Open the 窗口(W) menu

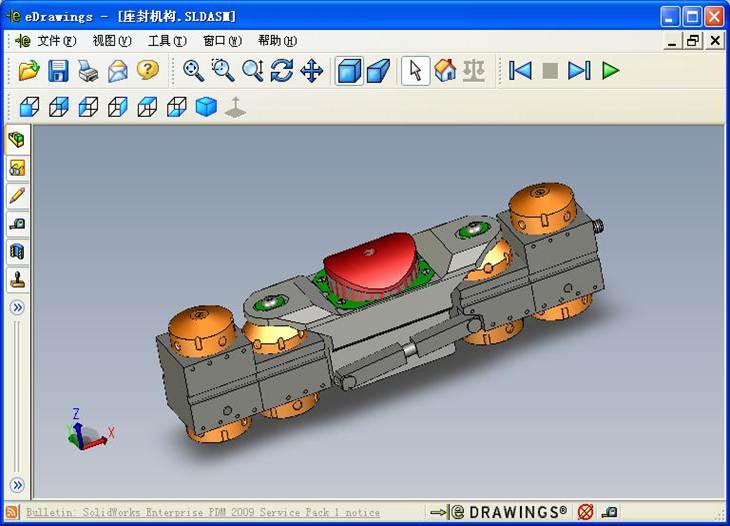point(223,41)
